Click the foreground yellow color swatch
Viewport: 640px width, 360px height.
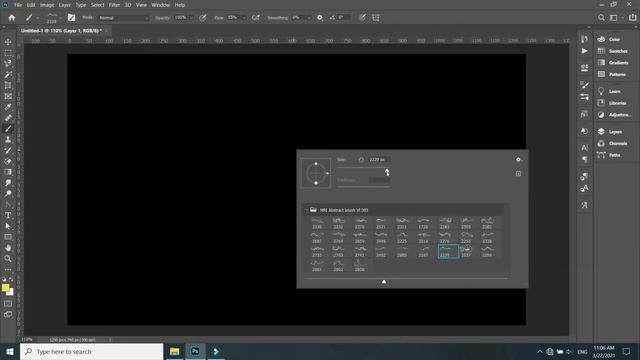coord(5,288)
